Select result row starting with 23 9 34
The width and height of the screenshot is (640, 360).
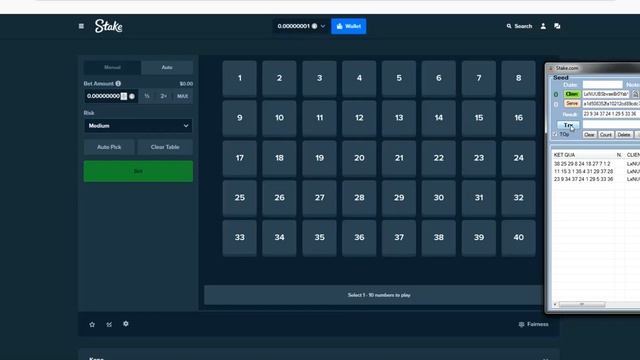coord(583,179)
